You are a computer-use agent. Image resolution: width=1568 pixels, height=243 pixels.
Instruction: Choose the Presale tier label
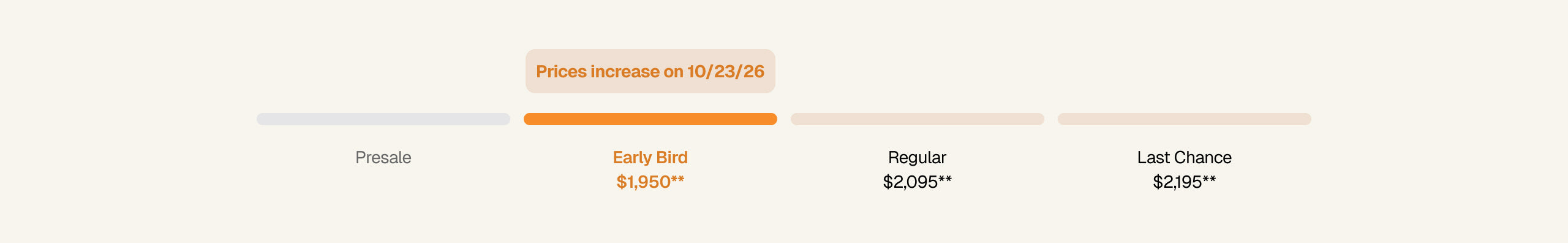point(383,158)
